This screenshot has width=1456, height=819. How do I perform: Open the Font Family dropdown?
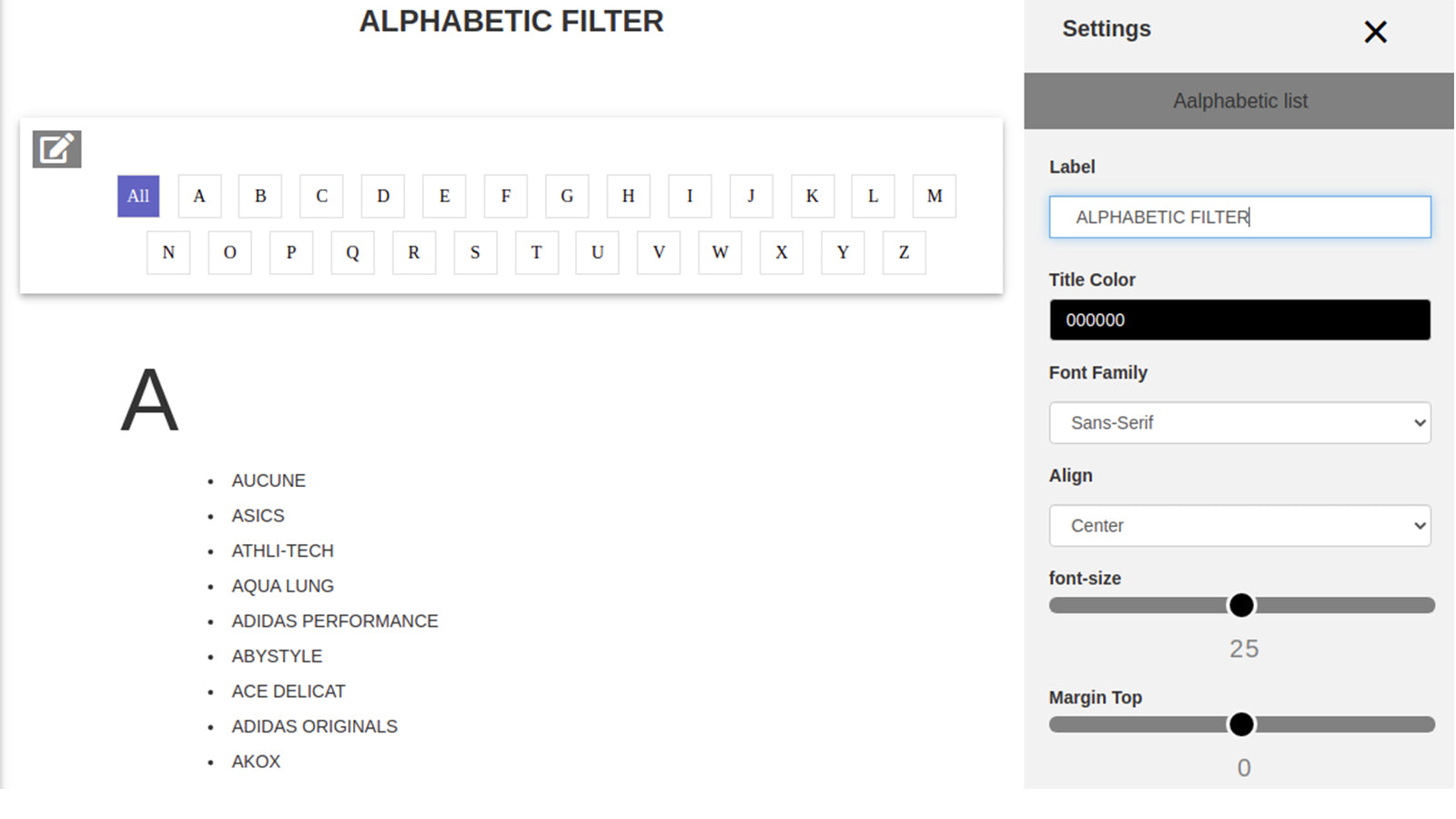(1239, 423)
